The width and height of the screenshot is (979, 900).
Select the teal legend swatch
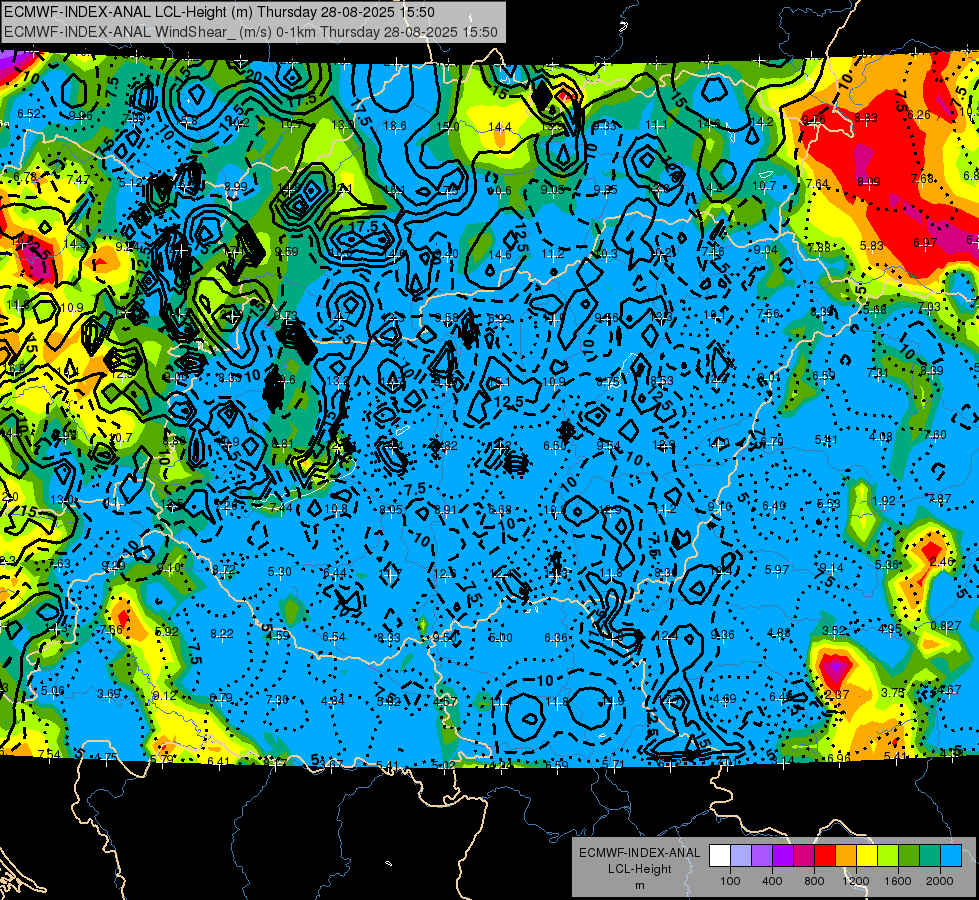tap(929, 856)
